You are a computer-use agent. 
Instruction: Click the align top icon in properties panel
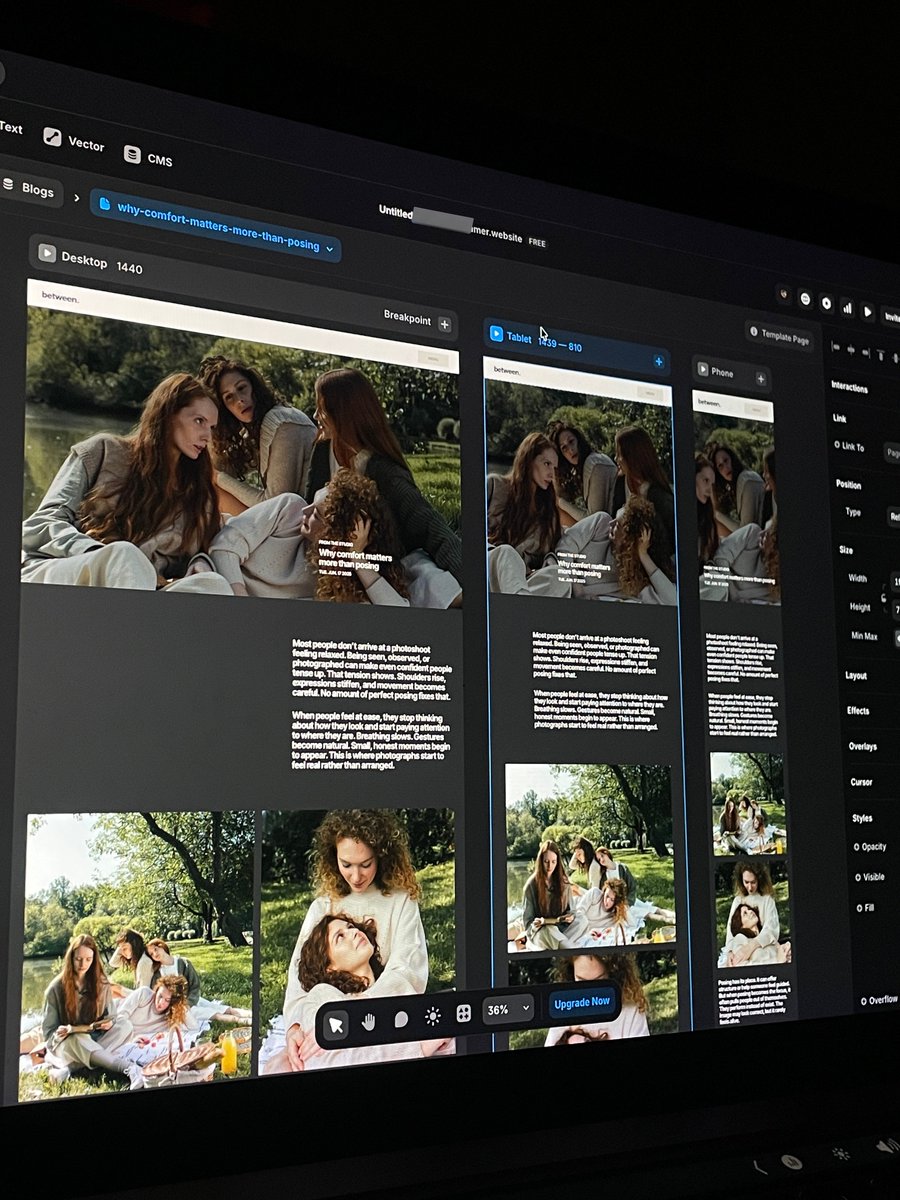click(x=881, y=355)
